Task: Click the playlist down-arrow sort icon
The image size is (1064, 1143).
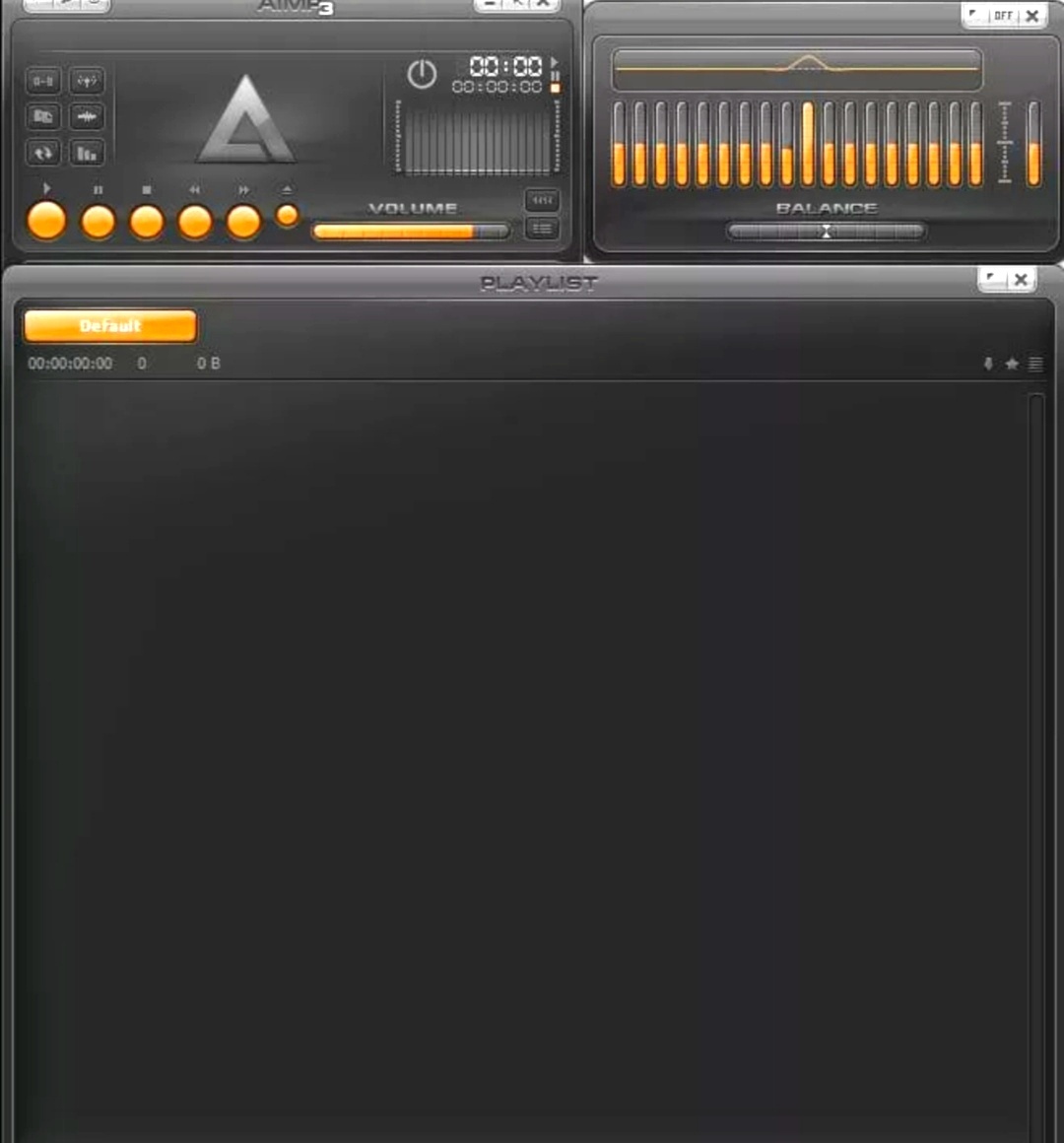Action: click(988, 363)
